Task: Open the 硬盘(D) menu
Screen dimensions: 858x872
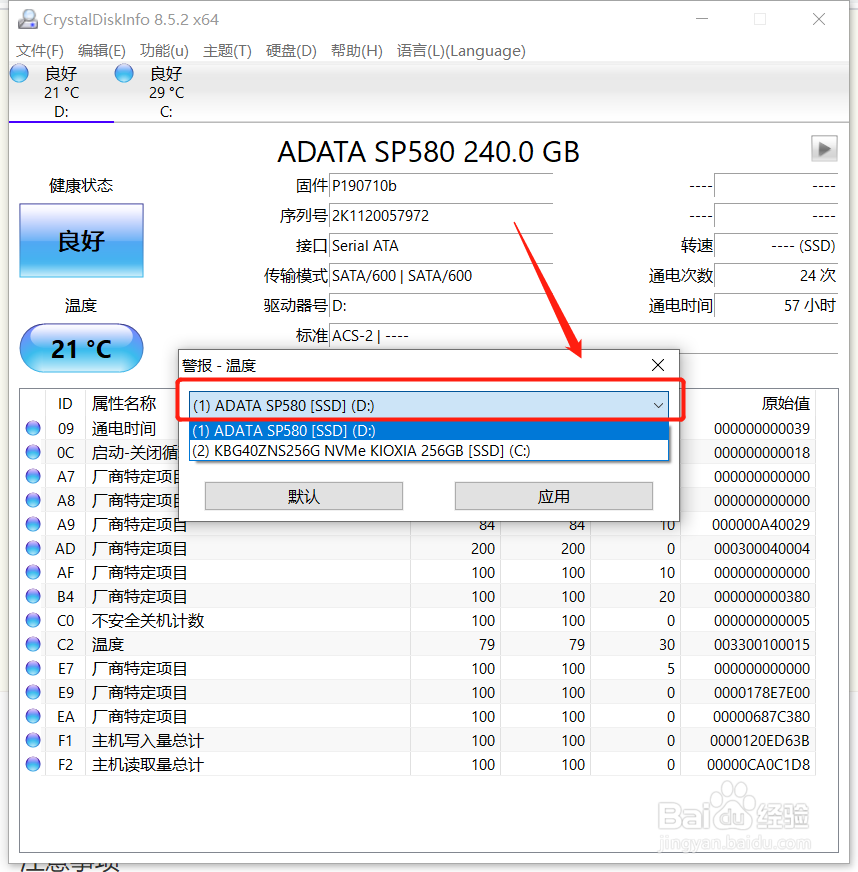Action: (291, 51)
